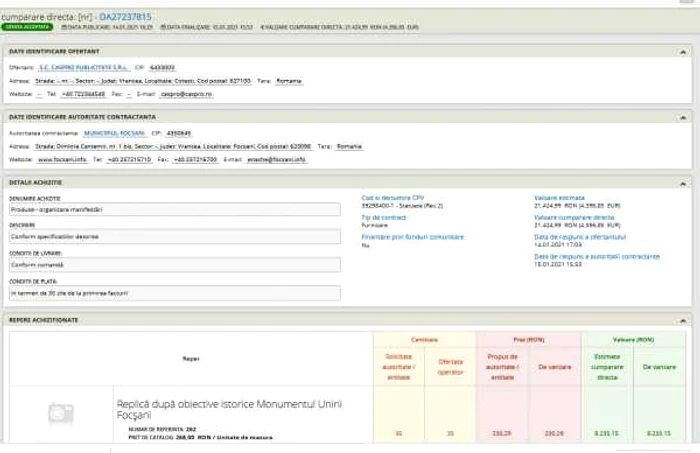700x453 pixels.
Task: Open the www.focsani.info website link
Action: point(62,159)
